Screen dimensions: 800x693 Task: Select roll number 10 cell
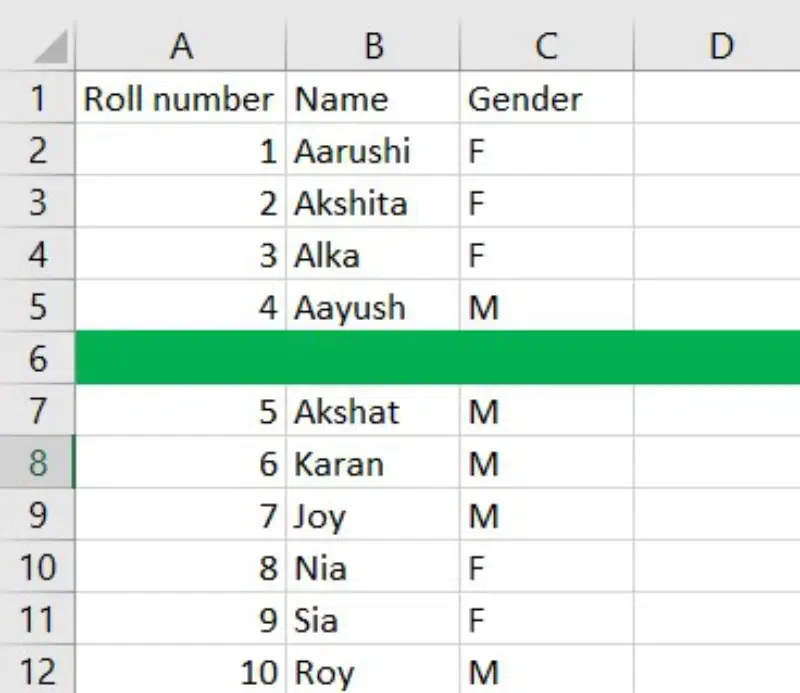click(181, 672)
